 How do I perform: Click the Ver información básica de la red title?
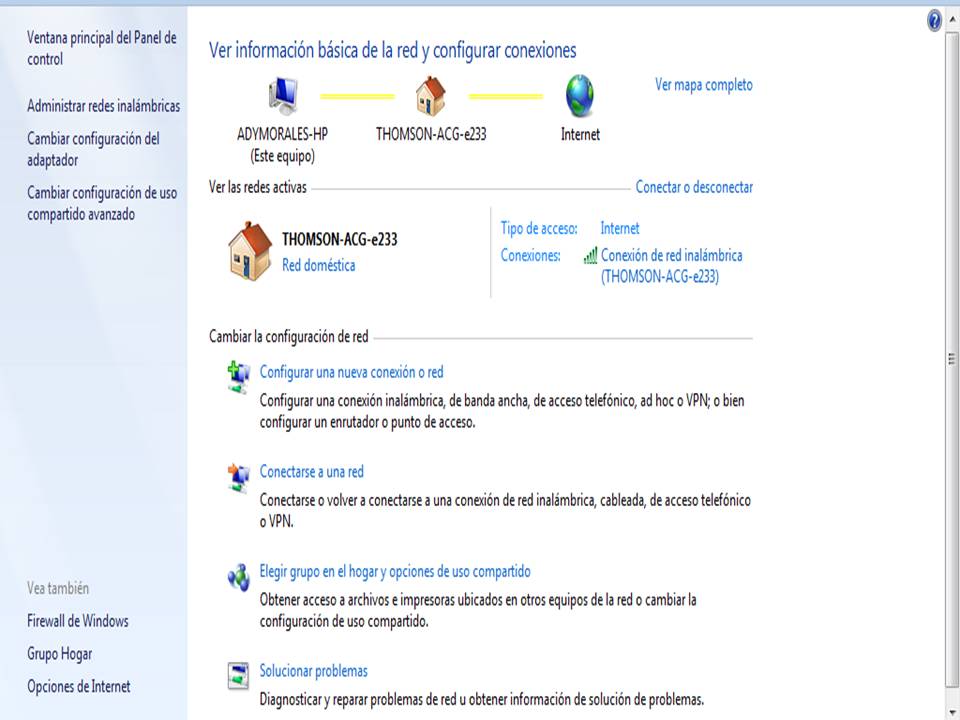[x=392, y=51]
